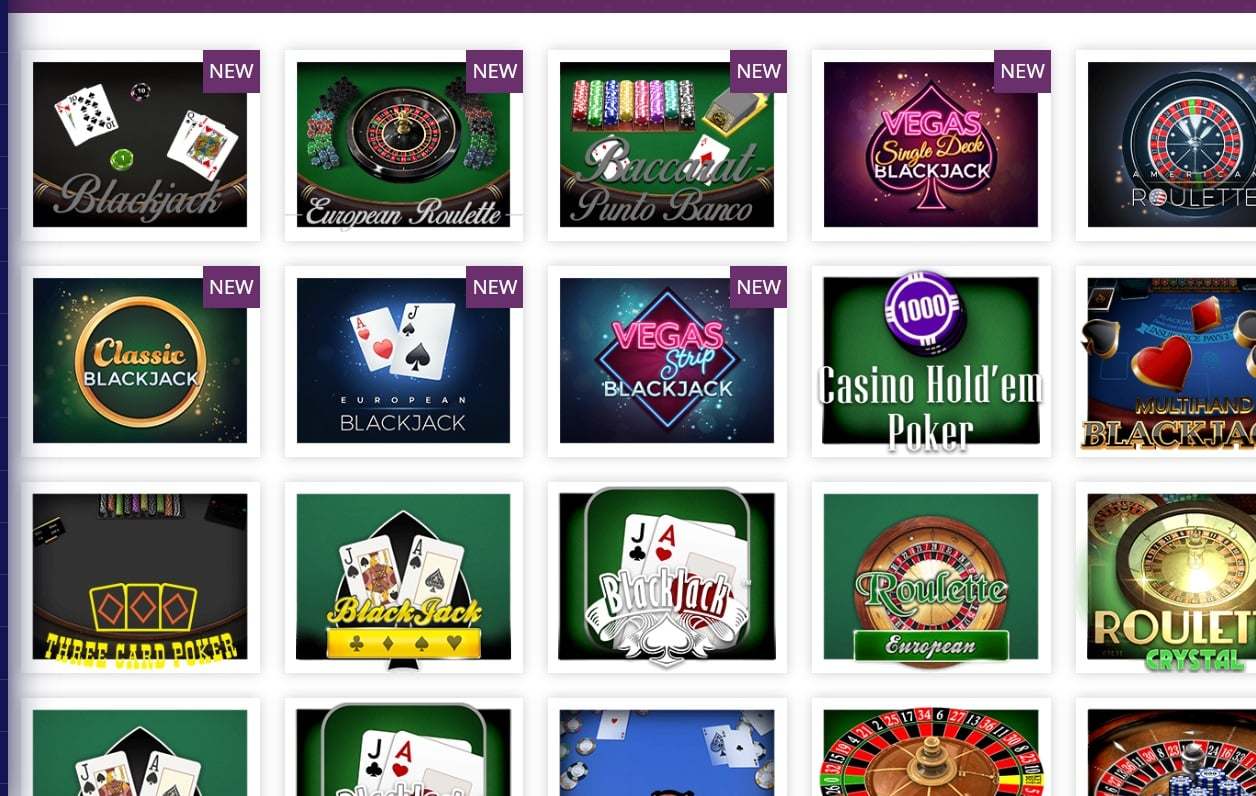Image resolution: width=1256 pixels, height=796 pixels.
Task: Click NEW badge on Vegas Single Deck Blackjack
Action: pos(1022,71)
